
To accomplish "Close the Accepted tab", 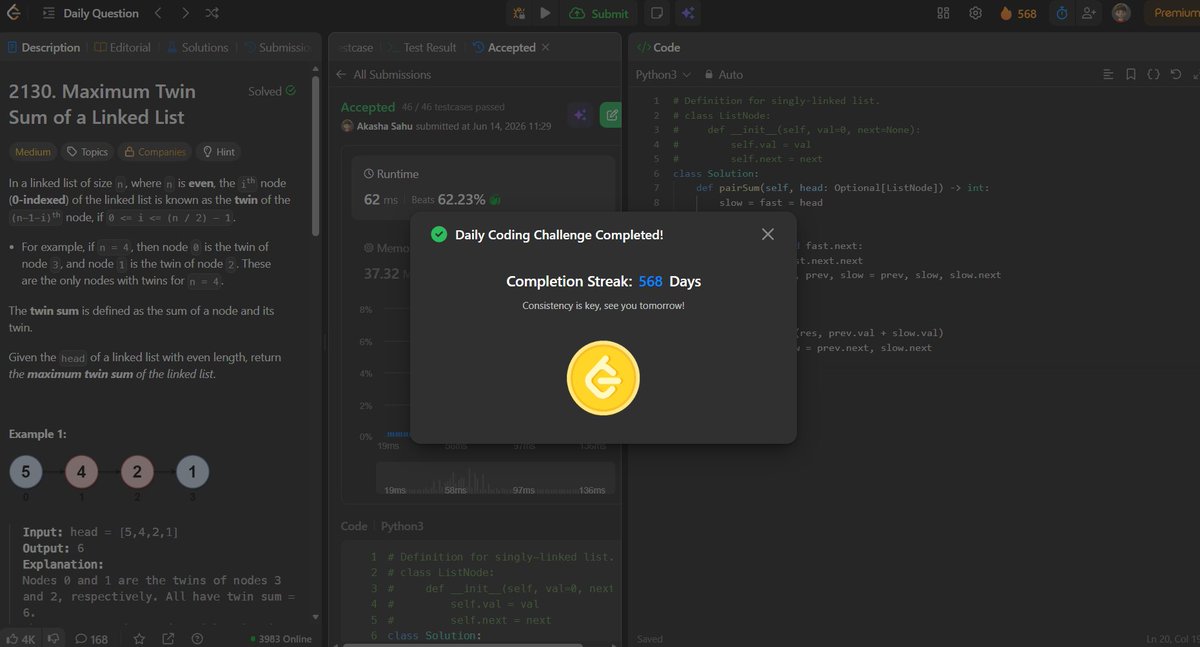I will [x=545, y=47].
